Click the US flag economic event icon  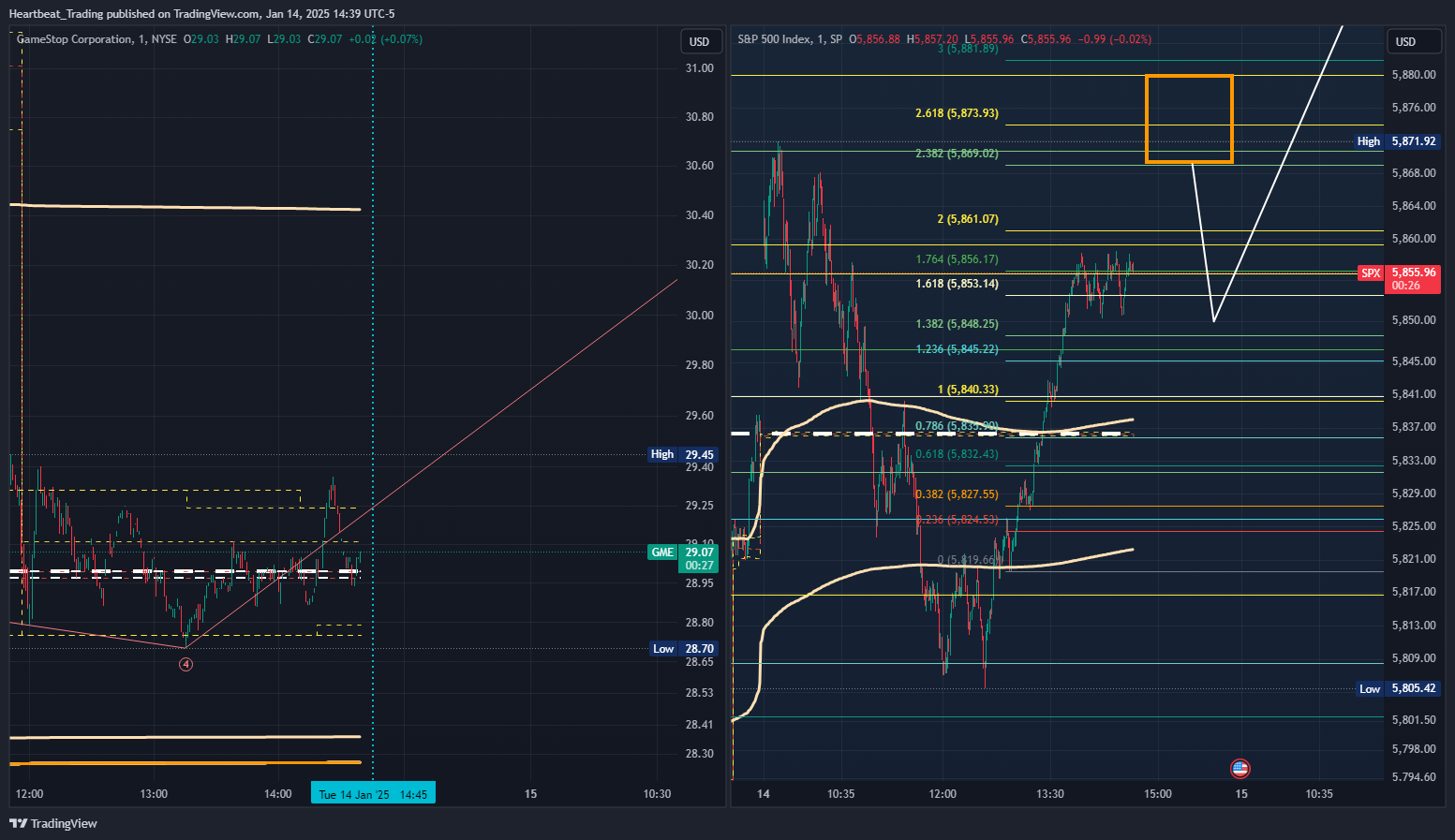pos(1240,769)
